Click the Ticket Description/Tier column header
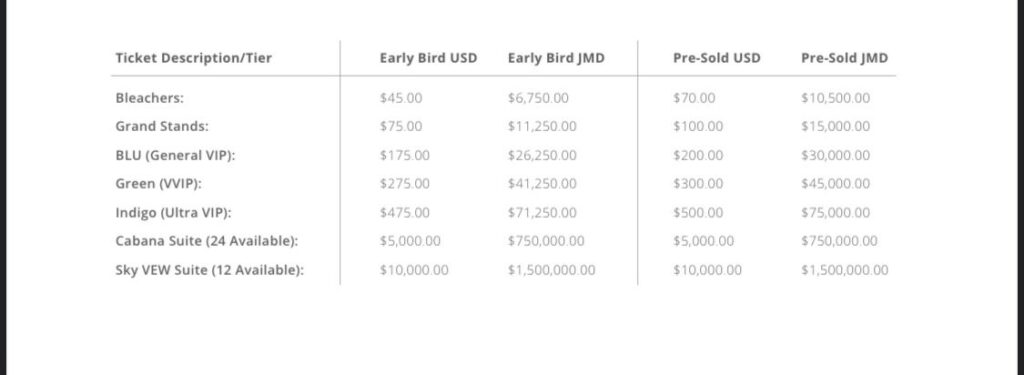 [193, 58]
